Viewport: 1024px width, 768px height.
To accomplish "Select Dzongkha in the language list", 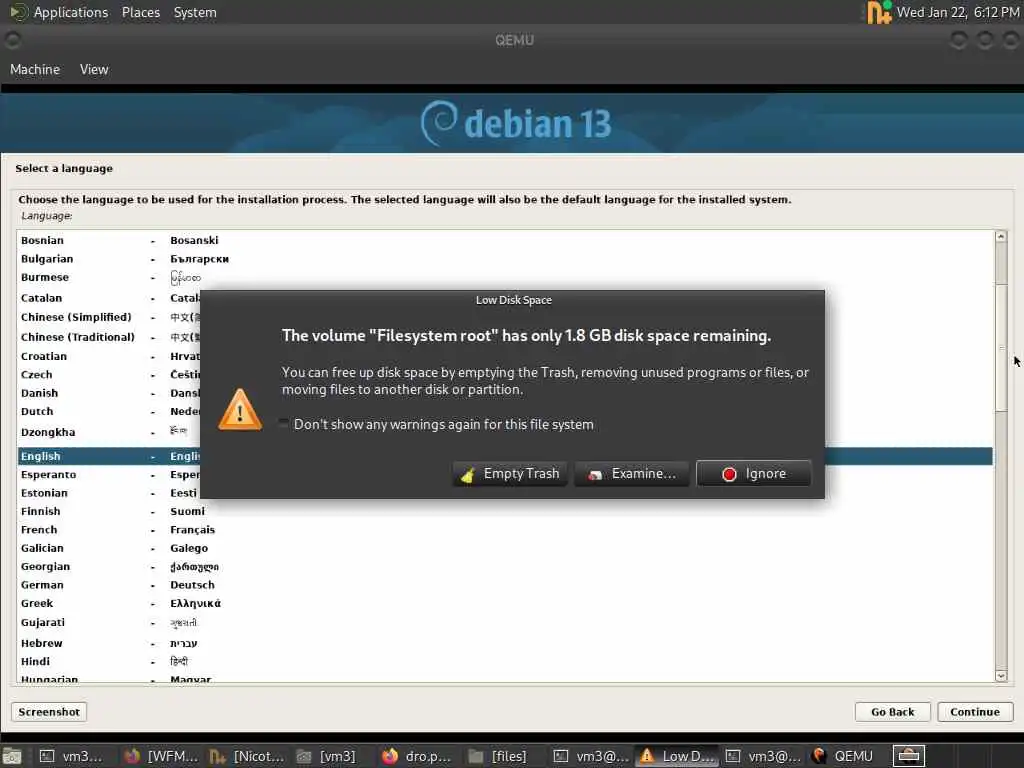I will pyautogui.click(x=505, y=432).
